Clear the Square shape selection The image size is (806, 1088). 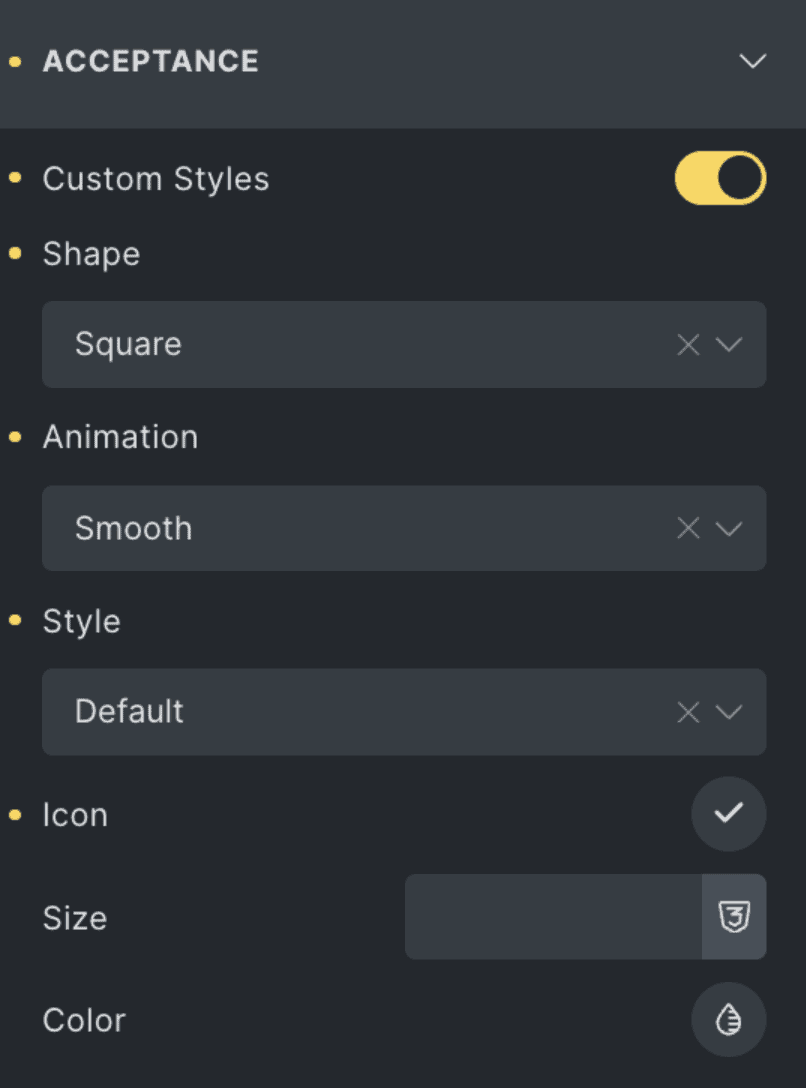pos(688,345)
